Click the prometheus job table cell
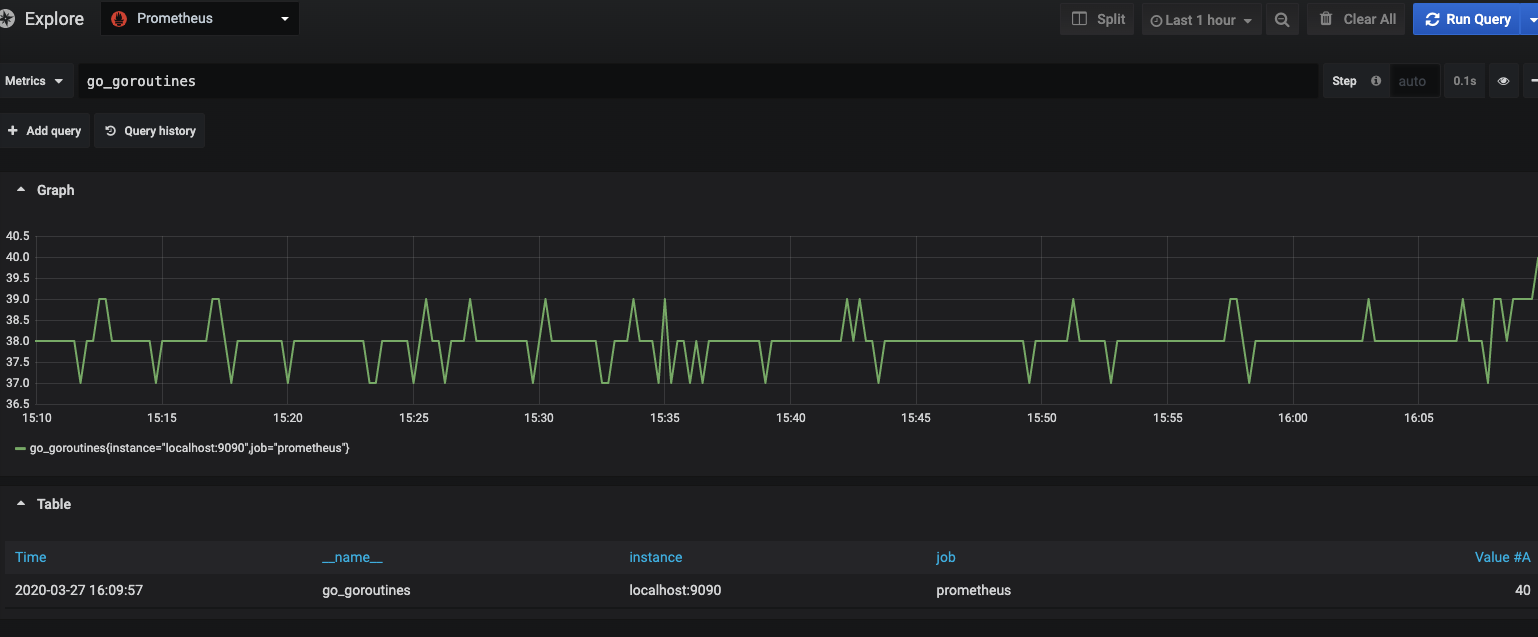This screenshot has width=1538, height=637. pyautogui.click(x=973, y=590)
